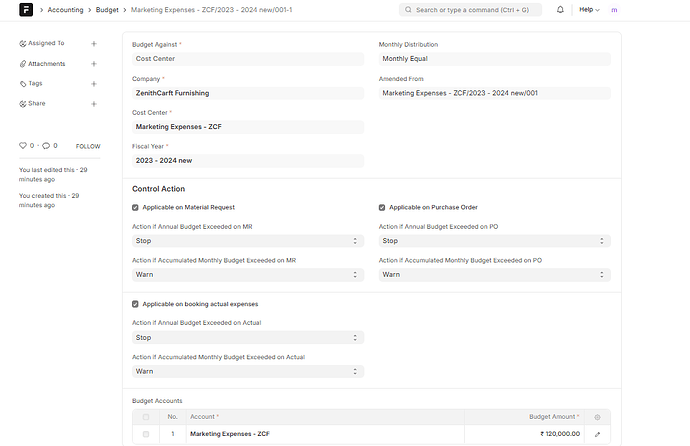This screenshot has width=690, height=446.
Task: Click Company field ZenithCarft Furnishing
Action: [x=248, y=93]
